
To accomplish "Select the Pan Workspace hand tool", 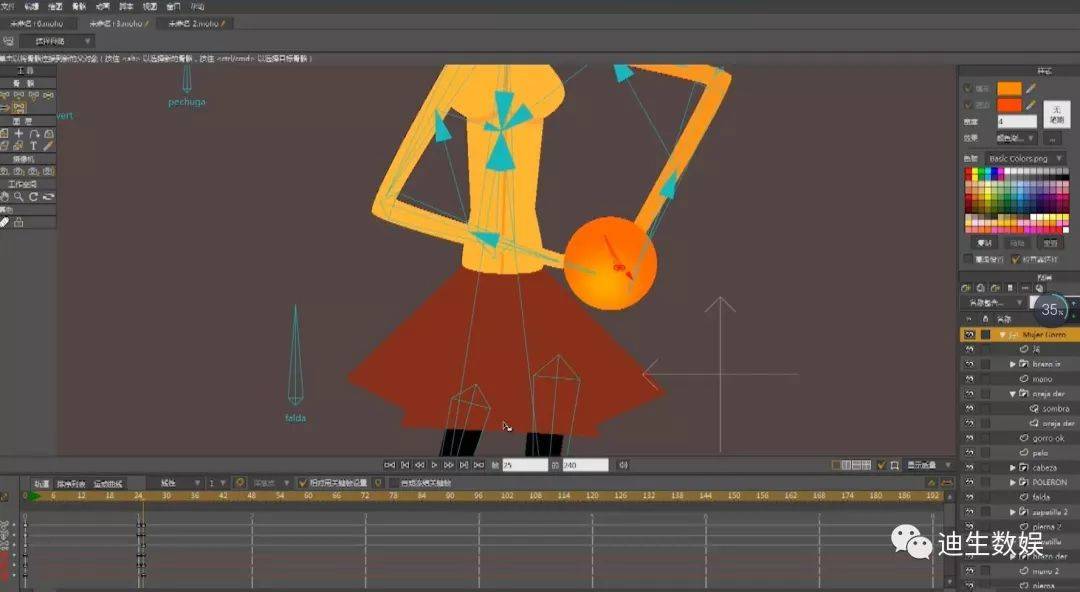I will click(x=5, y=197).
